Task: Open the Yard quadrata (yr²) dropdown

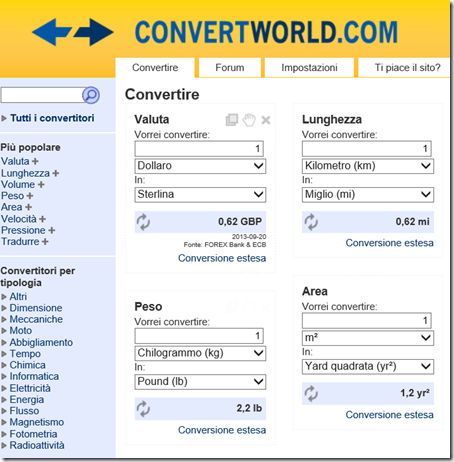Action: (368, 367)
